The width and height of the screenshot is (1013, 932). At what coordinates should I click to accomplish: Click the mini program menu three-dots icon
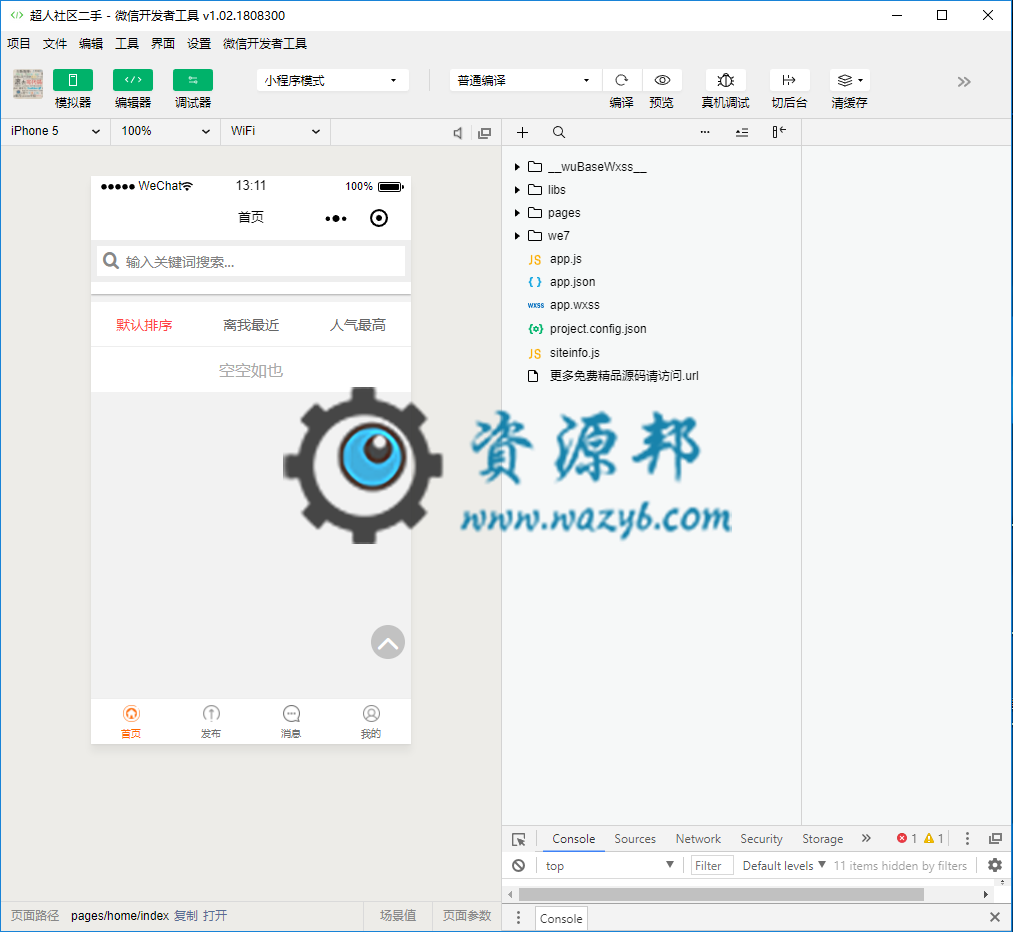click(x=336, y=218)
